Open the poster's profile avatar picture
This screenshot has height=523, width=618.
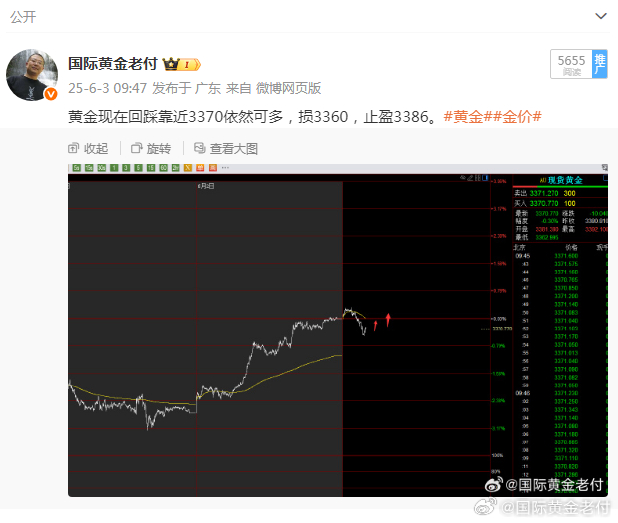tap(32, 74)
